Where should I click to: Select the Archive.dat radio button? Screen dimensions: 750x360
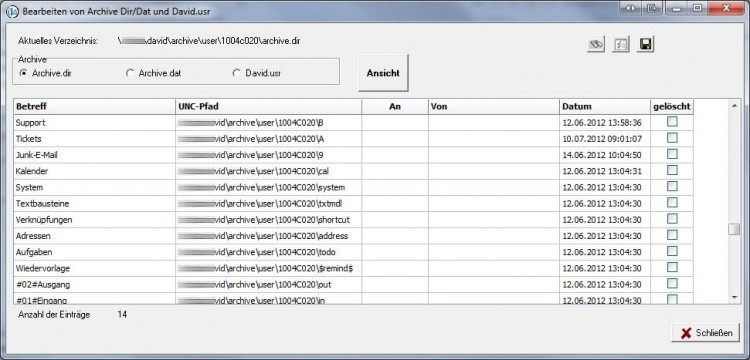click(153, 74)
